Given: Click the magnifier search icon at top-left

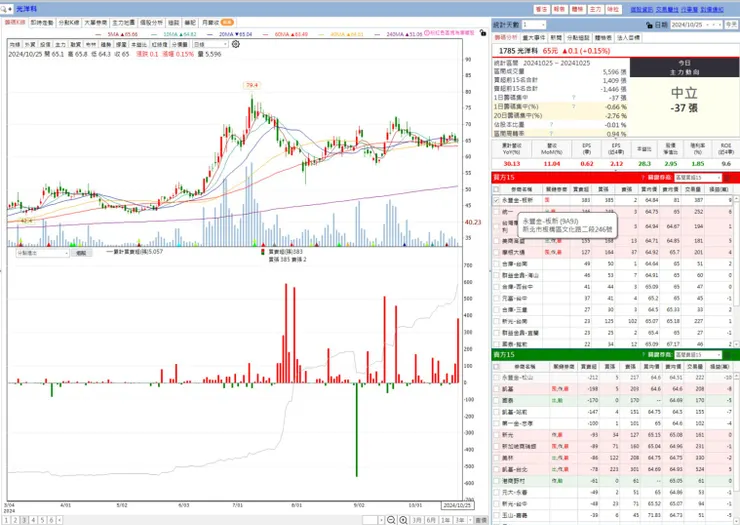Looking at the screenshot, I should click(x=4, y=9).
